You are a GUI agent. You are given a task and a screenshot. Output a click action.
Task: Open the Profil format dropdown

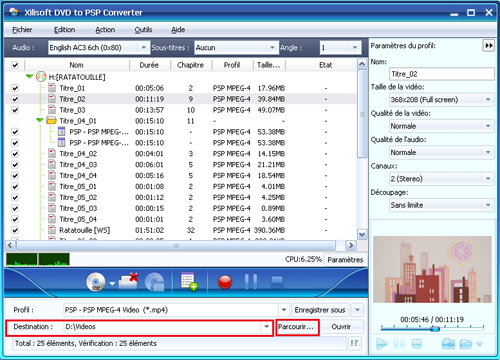point(284,310)
